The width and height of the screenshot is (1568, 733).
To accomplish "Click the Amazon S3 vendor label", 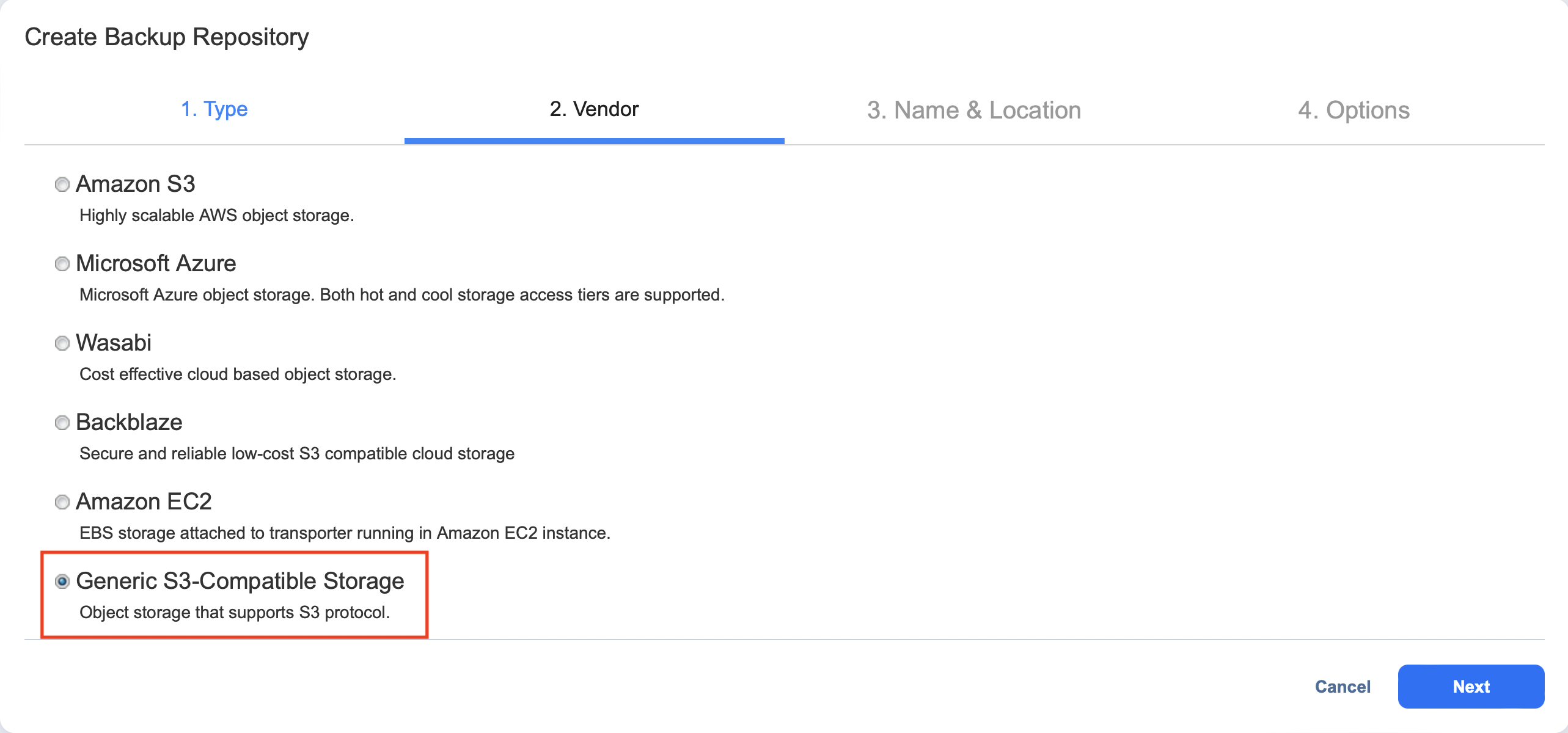I will [135, 184].
